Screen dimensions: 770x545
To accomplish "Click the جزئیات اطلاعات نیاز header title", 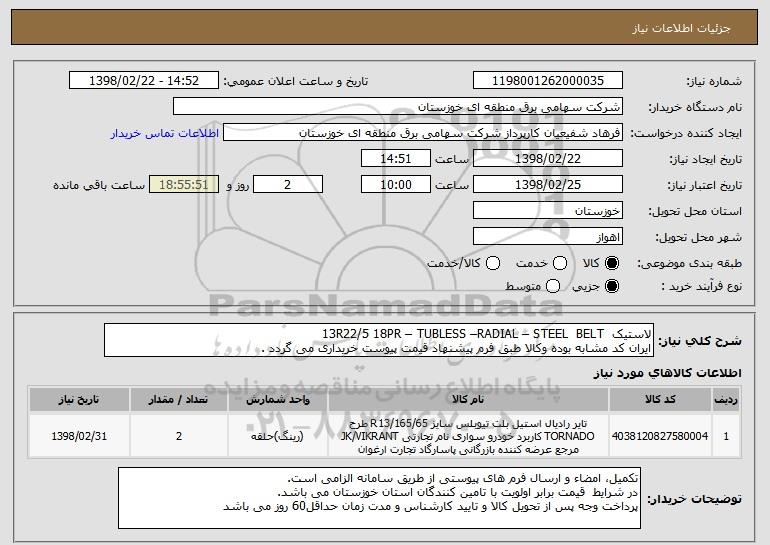I will click(x=681, y=28).
